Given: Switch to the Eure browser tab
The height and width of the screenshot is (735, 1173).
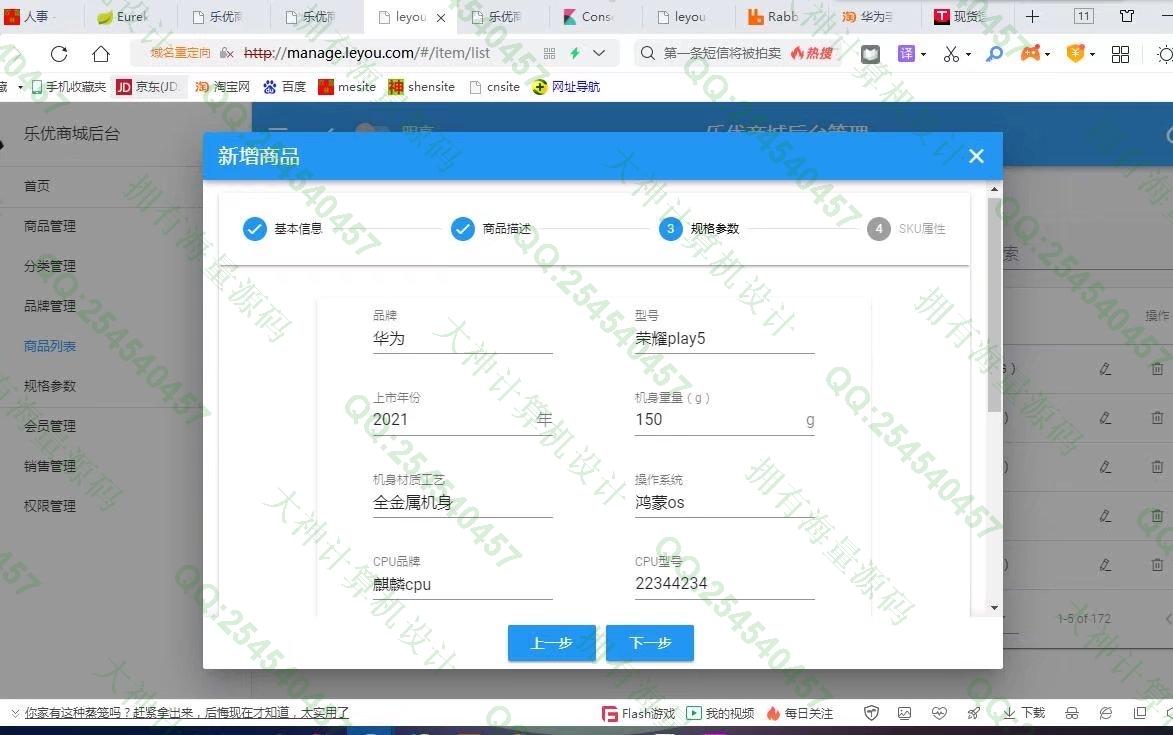Looking at the screenshot, I should coord(131,16).
